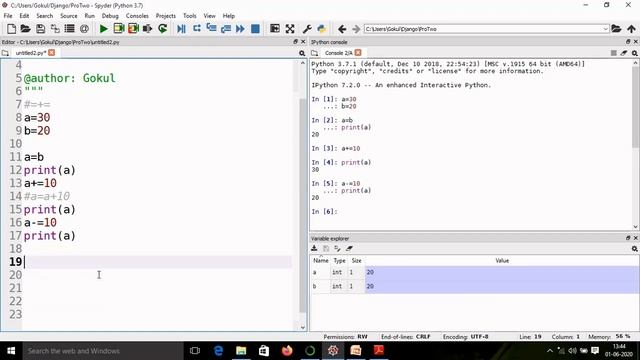Start debugging the file
640x360 pixels.
[x=181, y=29]
